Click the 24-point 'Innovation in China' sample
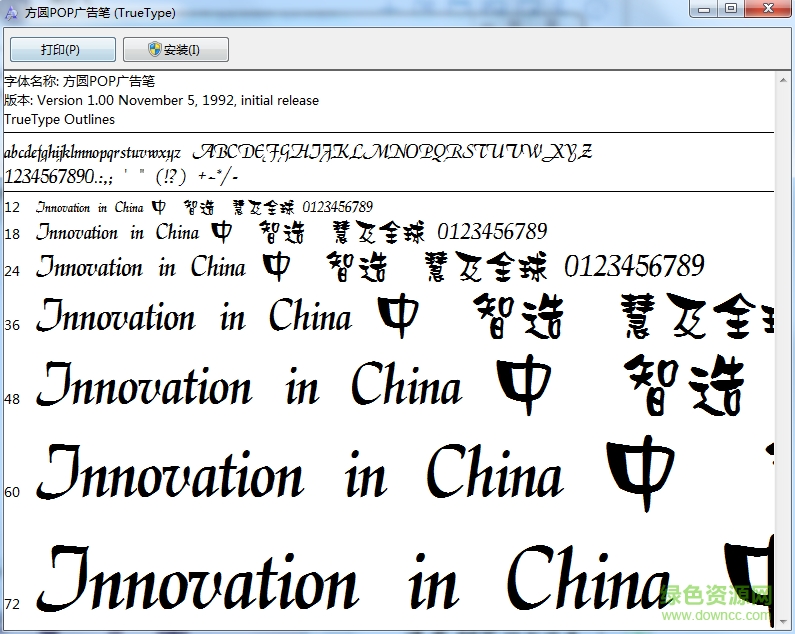This screenshot has height=634, width=795. [x=140, y=267]
